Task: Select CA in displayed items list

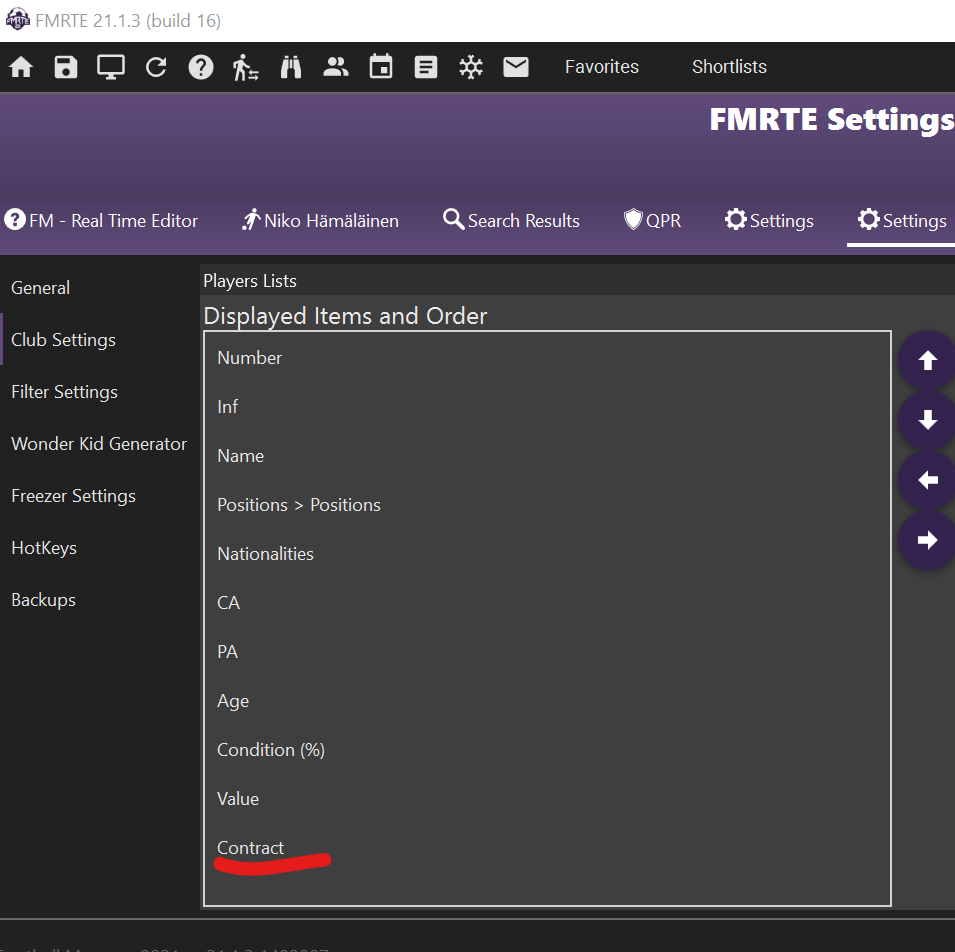Action: pos(548,603)
